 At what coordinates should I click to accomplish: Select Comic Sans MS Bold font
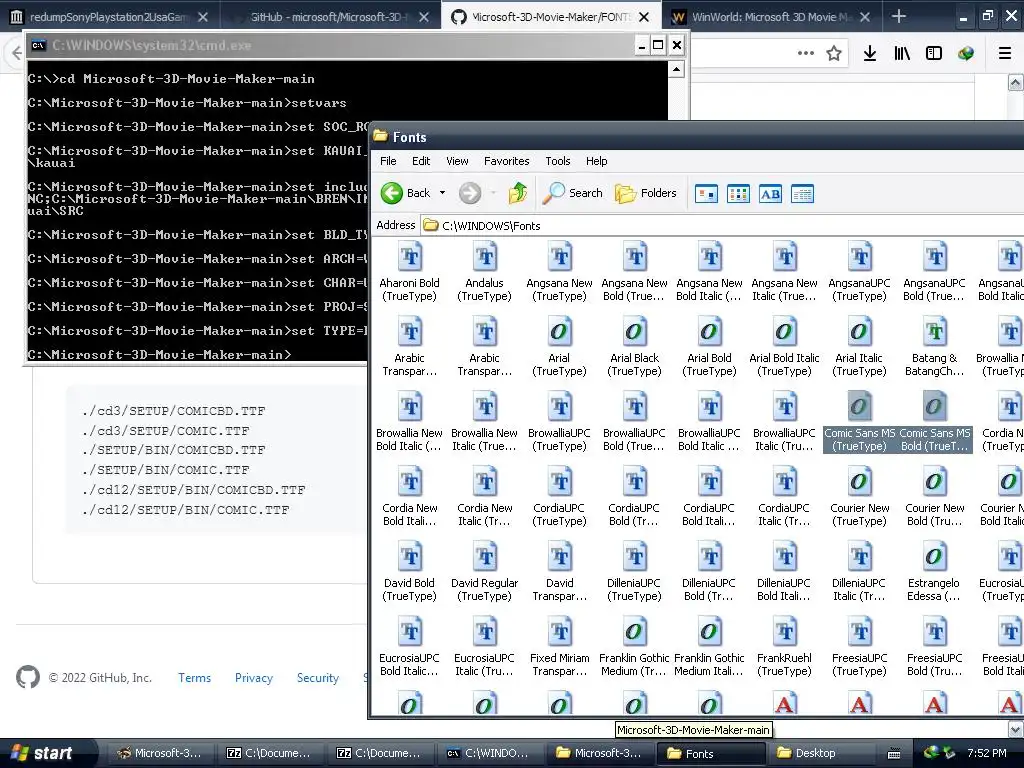tap(935, 422)
